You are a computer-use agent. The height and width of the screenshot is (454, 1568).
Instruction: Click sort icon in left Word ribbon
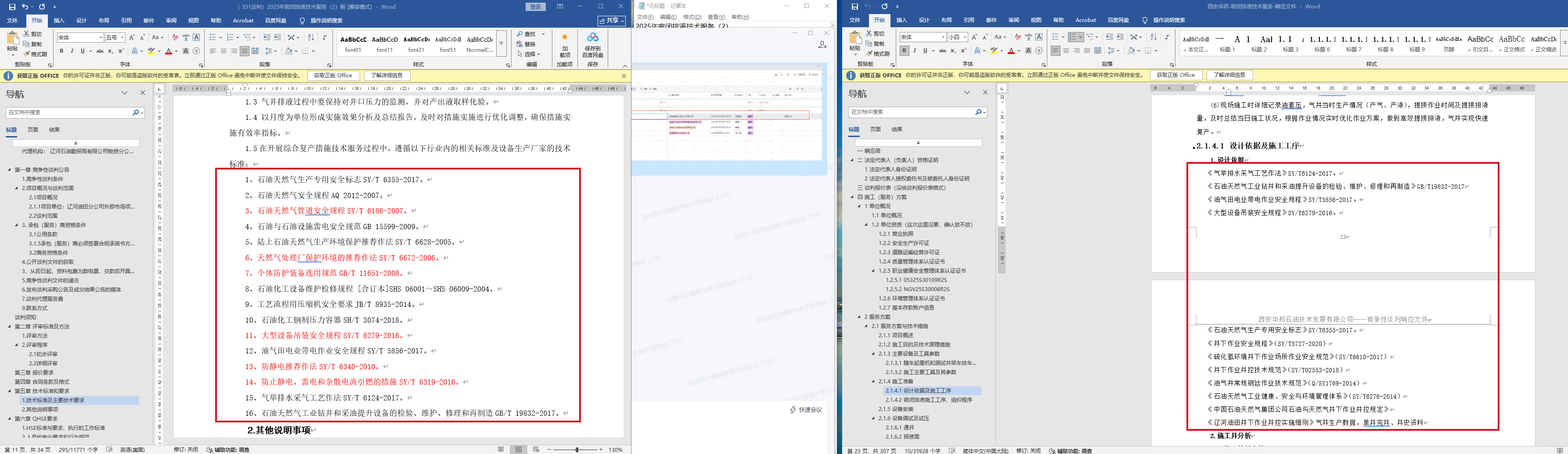311,38
